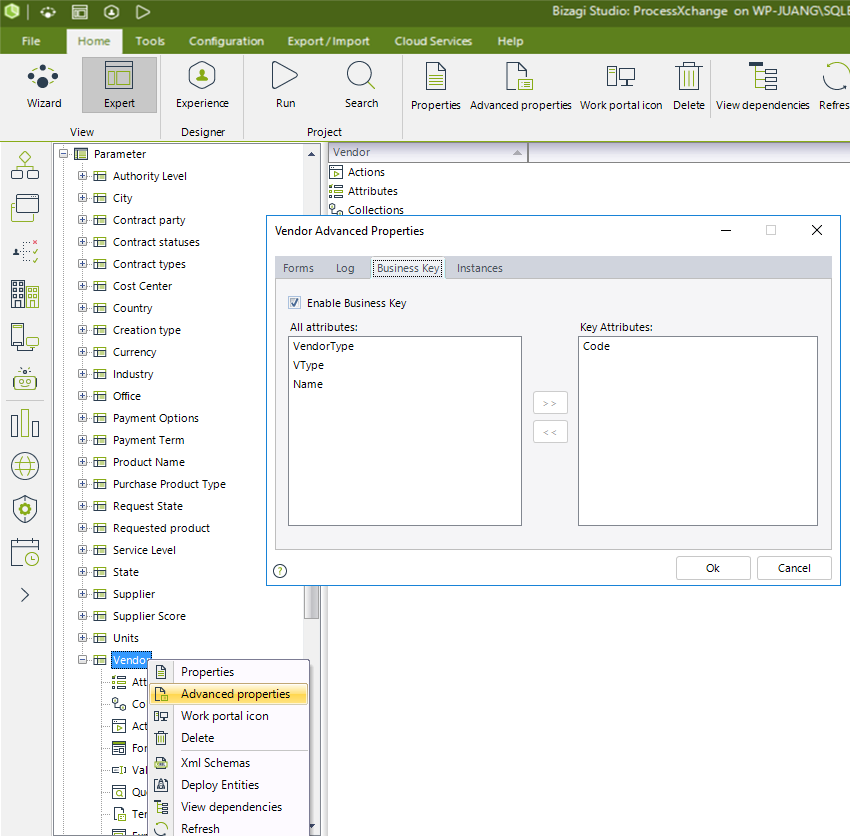The height and width of the screenshot is (836, 850).
Task: Click View dependencies in the ribbon
Action: pyautogui.click(x=762, y=86)
